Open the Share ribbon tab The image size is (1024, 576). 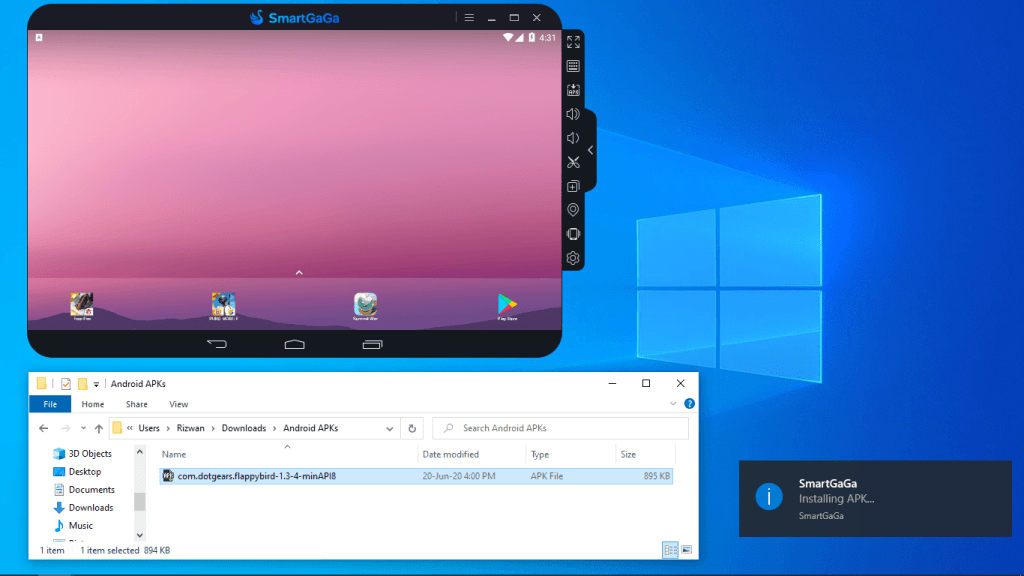pyautogui.click(x=136, y=404)
